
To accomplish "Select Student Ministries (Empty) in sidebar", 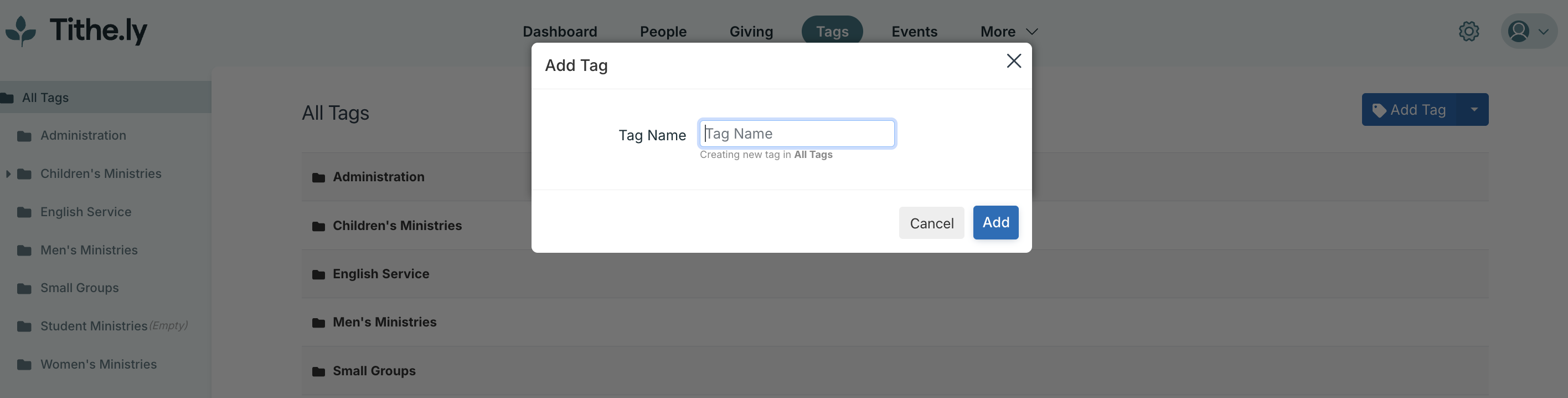I will (x=114, y=326).
